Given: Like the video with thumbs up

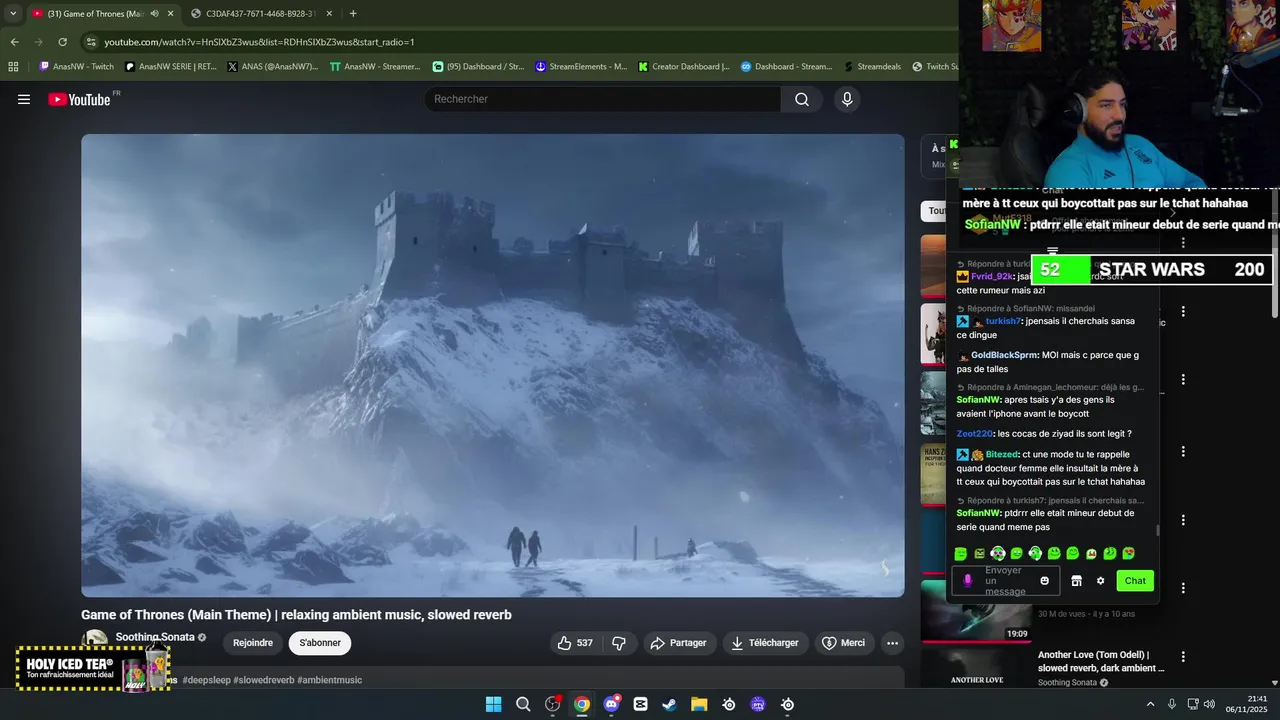Looking at the screenshot, I should coord(575,643).
